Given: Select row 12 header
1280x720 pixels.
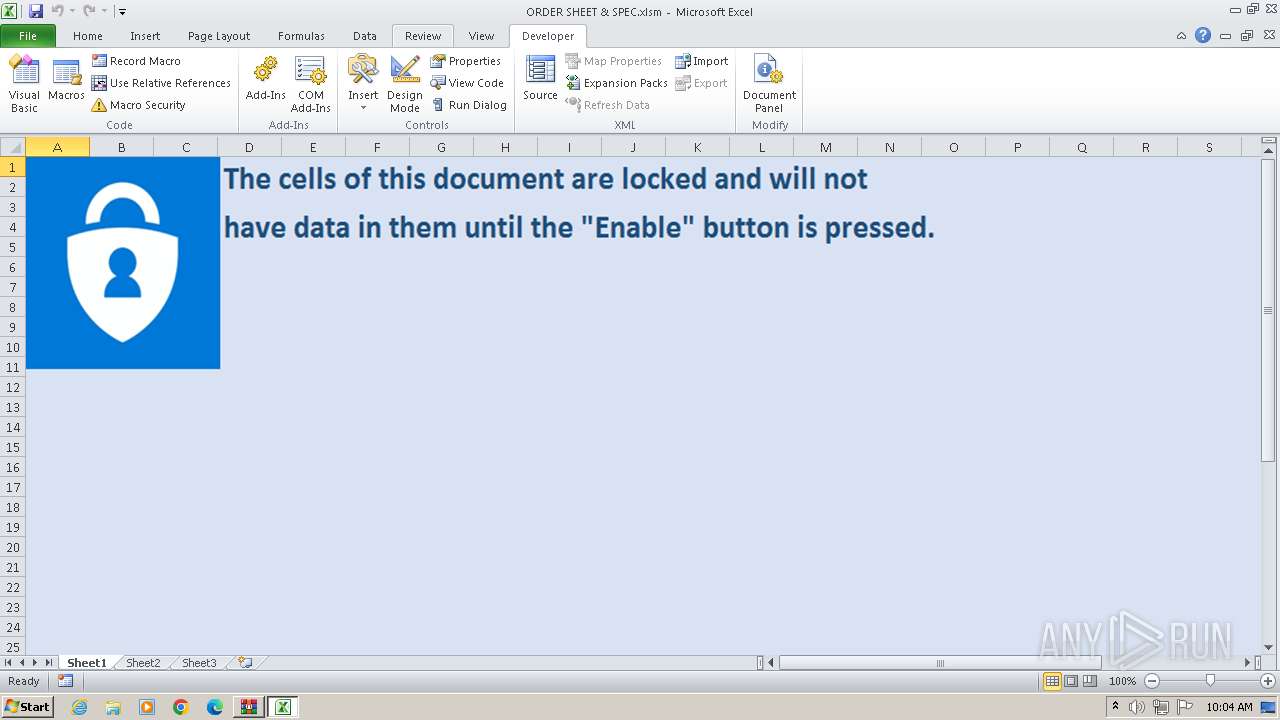Looking at the screenshot, I should (x=13, y=387).
